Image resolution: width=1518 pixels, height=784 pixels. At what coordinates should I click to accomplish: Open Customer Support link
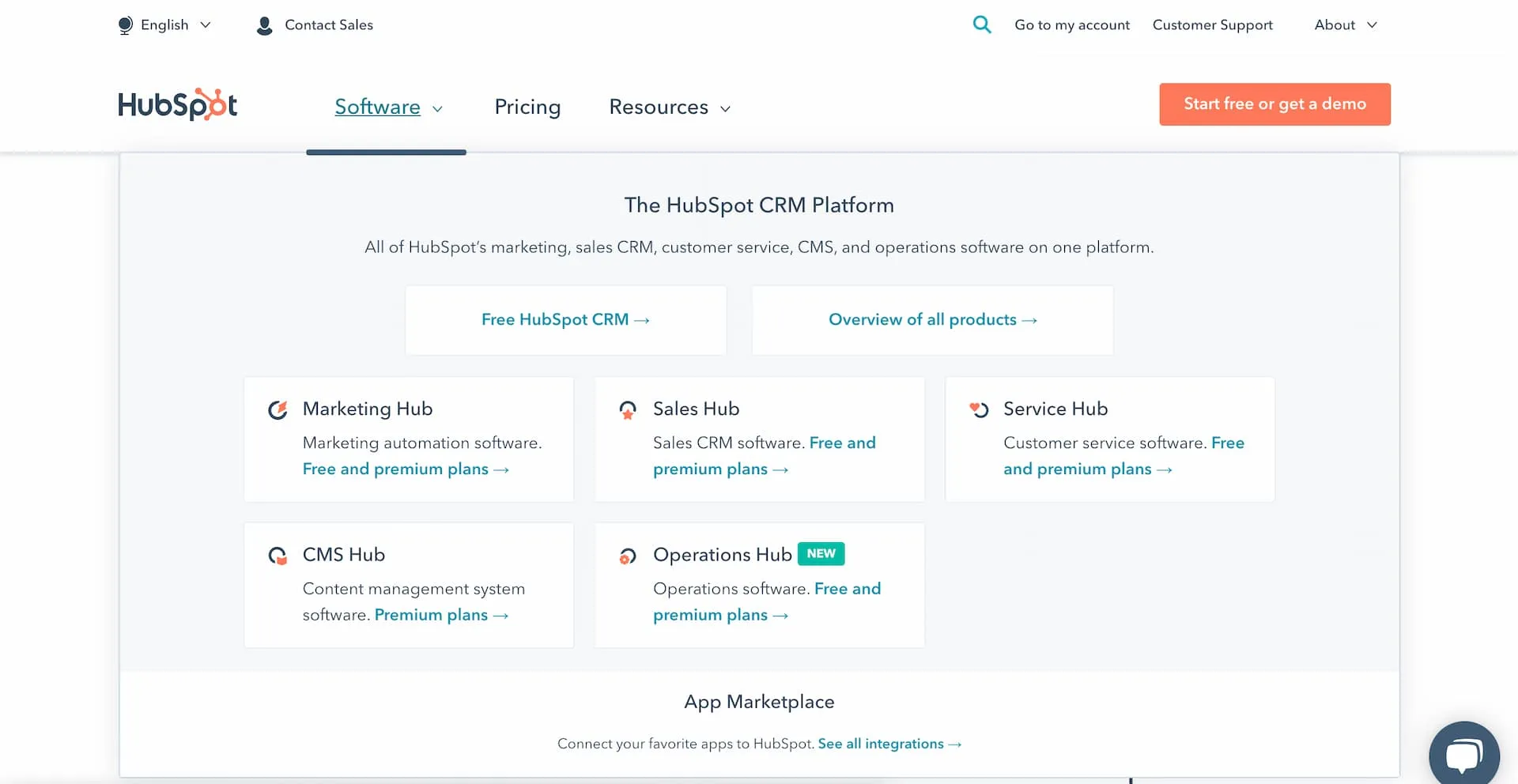pyautogui.click(x=1212, y=25)
